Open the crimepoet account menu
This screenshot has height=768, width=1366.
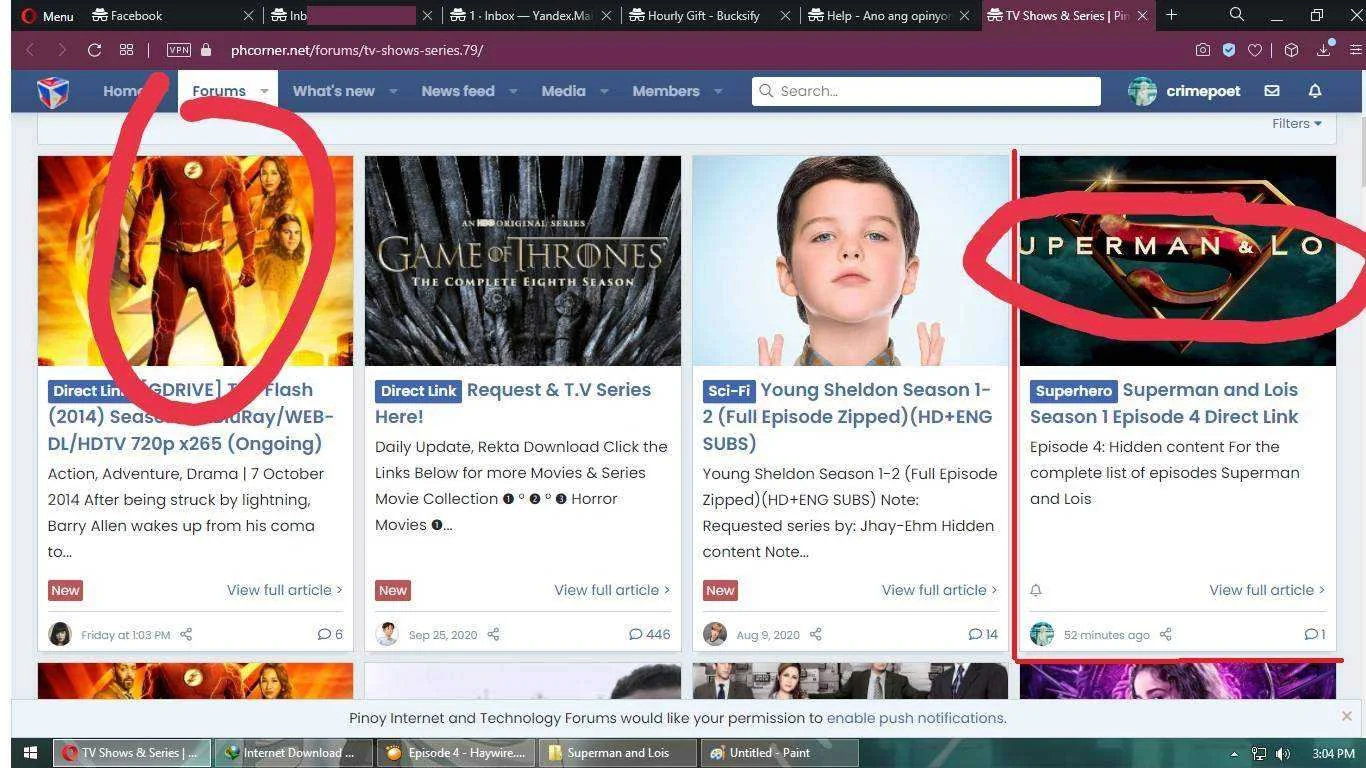[x=1184, y=91]
